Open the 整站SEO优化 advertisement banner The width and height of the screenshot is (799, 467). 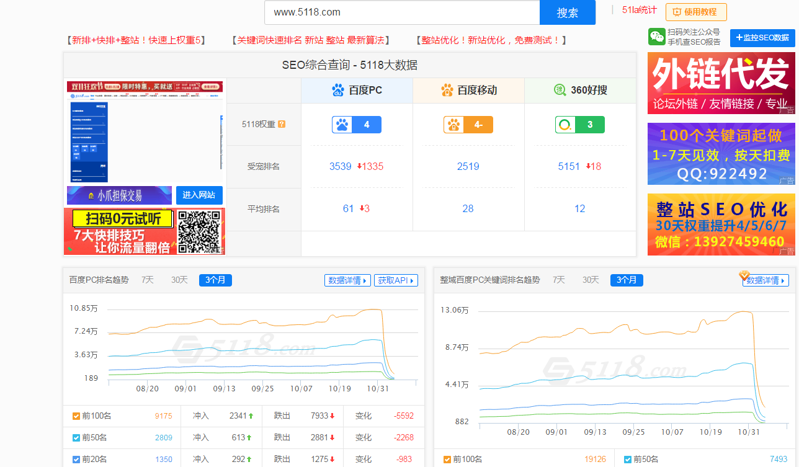(721, 224)
